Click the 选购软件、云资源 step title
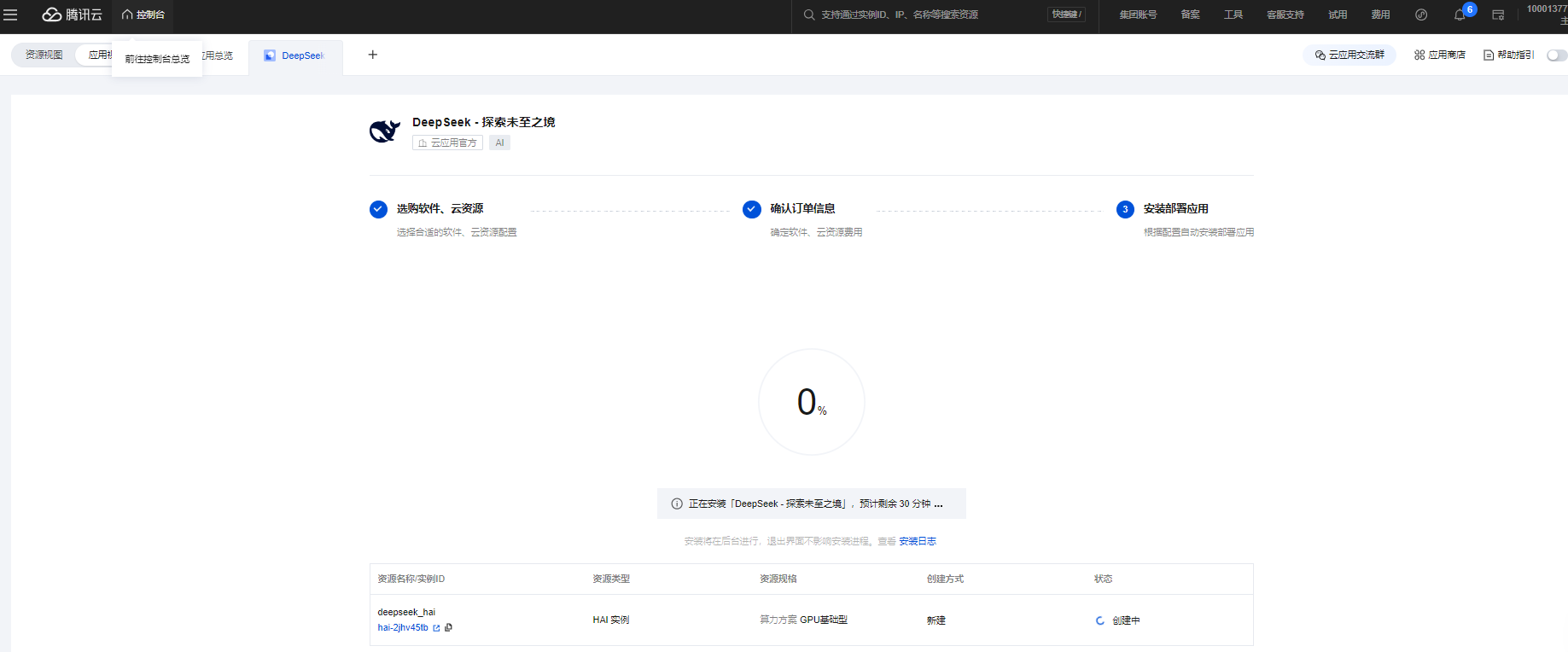Screen dimensions: 1568x652 click(x=440, y=208)
